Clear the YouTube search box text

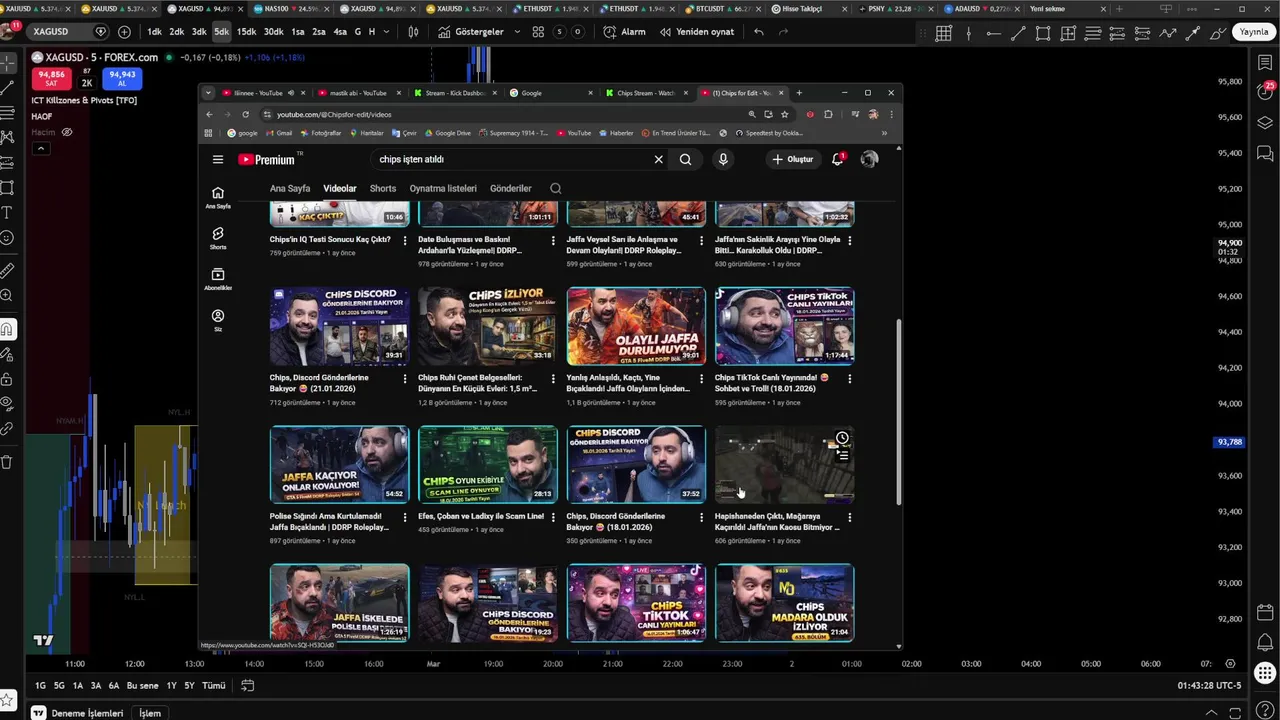click(658, 159)
